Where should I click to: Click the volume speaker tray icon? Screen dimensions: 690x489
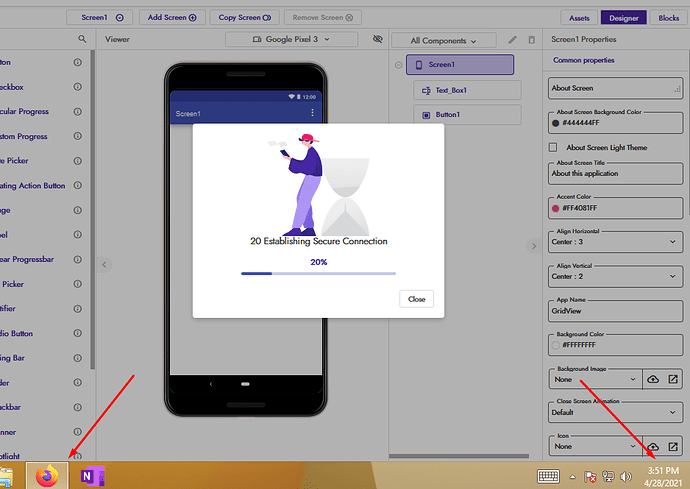pyautogui.click(x=625, y=476)
